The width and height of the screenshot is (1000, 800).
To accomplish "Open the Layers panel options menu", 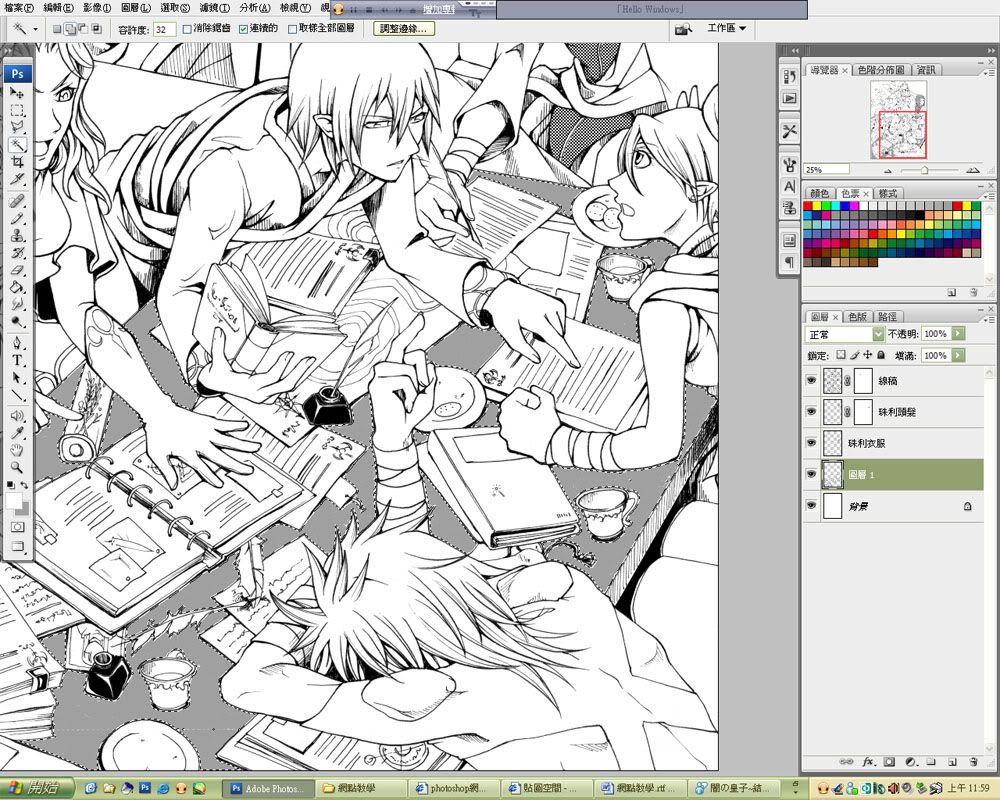I will (x=989, y=318).
